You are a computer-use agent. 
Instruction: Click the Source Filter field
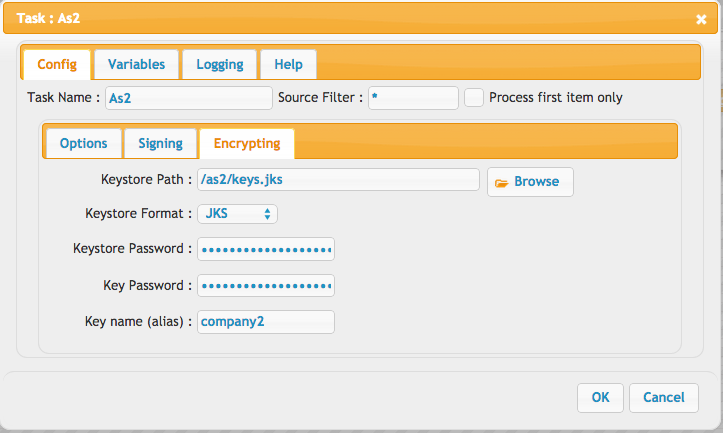pos(413,98)
